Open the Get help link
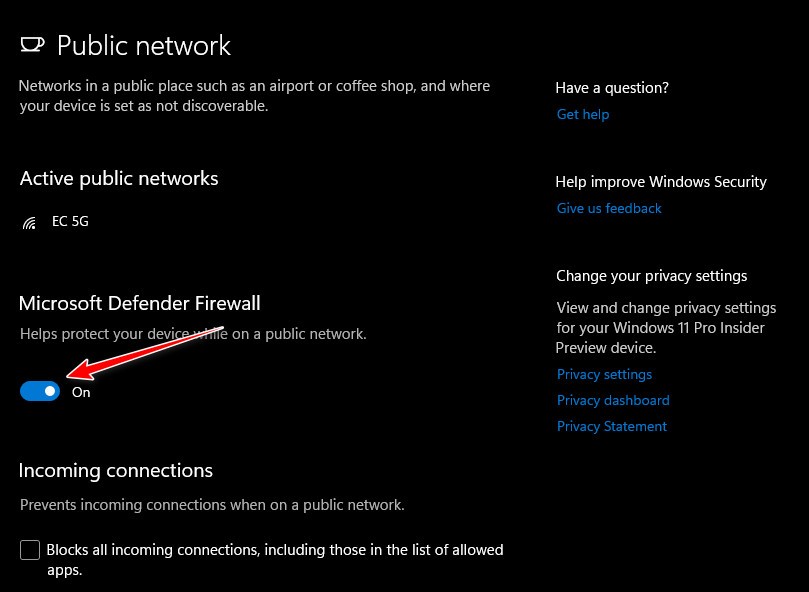This screenshot has width=809, height=592. [x=582, y=114]
